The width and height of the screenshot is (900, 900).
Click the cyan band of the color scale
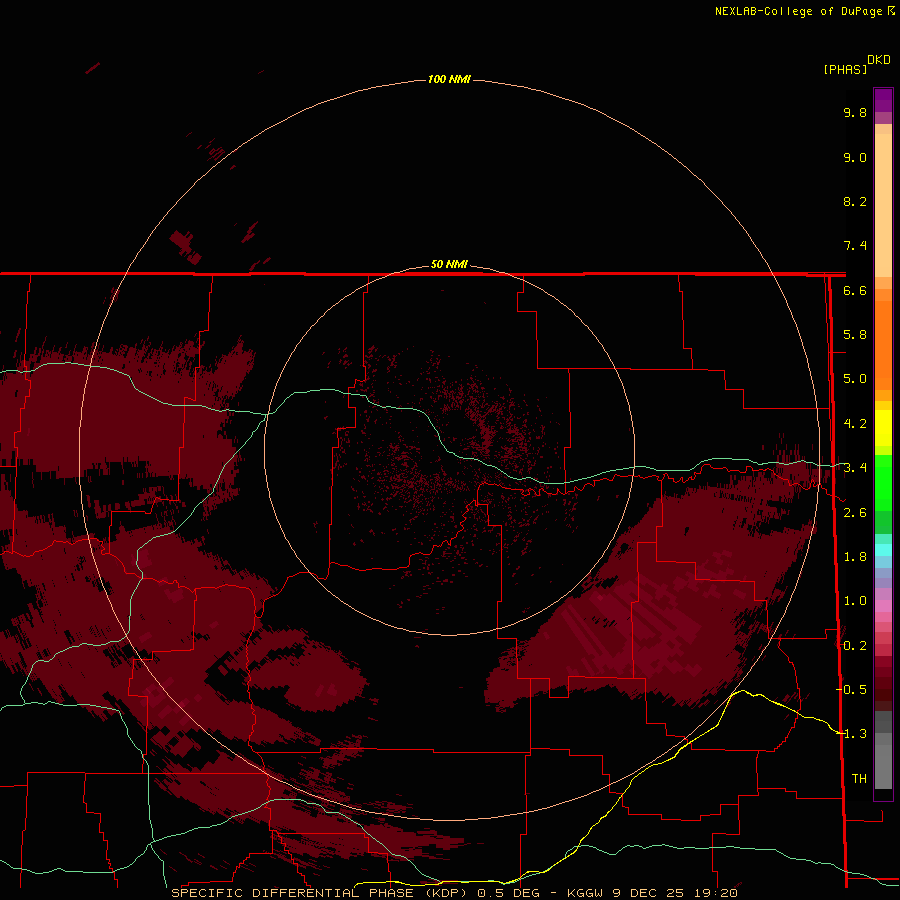(x=883, y=550)
